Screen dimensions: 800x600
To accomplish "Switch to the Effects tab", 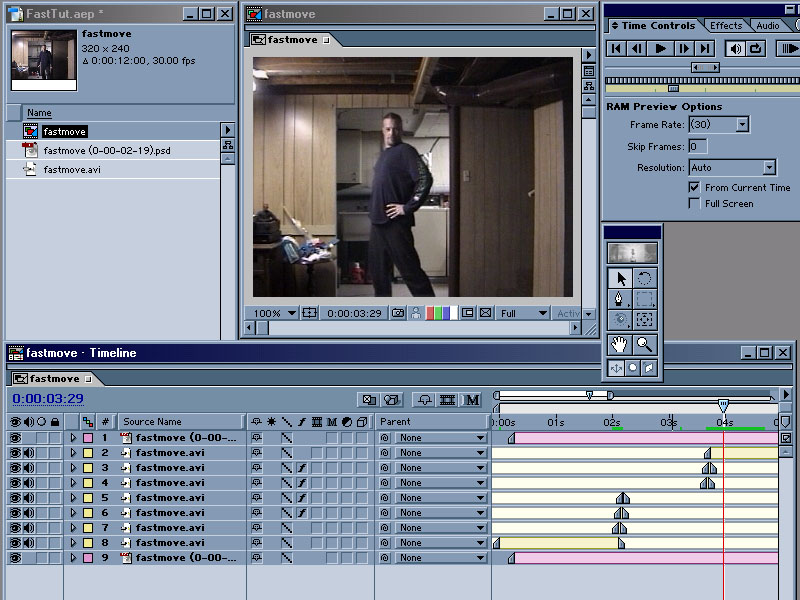I will point(726,25).
